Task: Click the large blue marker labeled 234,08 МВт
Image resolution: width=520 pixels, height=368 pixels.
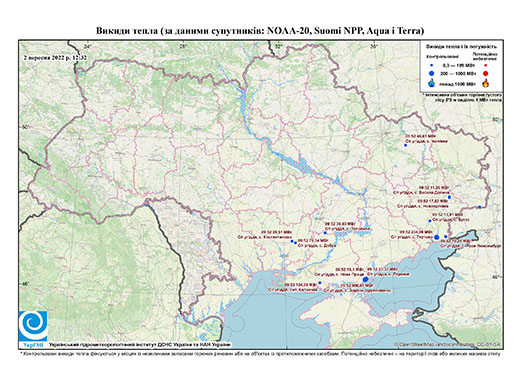Action: (x=437, y=237)
